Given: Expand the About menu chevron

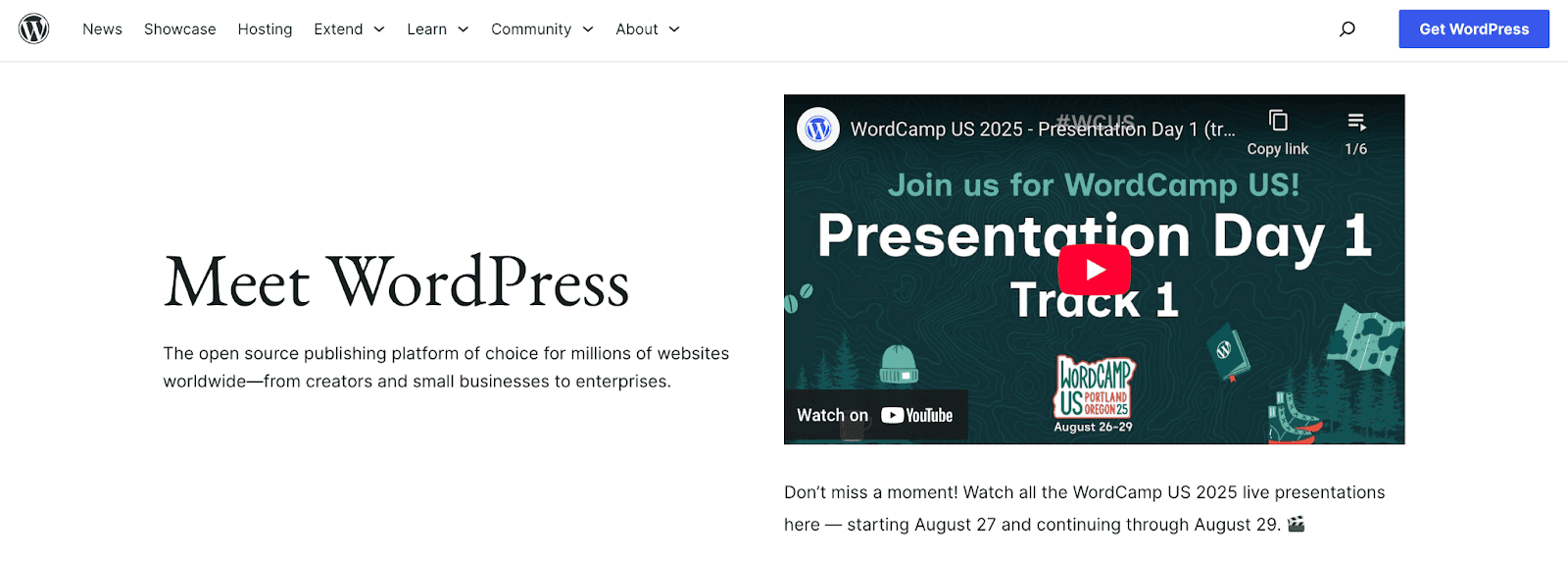Looking at the screenshot, I should 674,29.
